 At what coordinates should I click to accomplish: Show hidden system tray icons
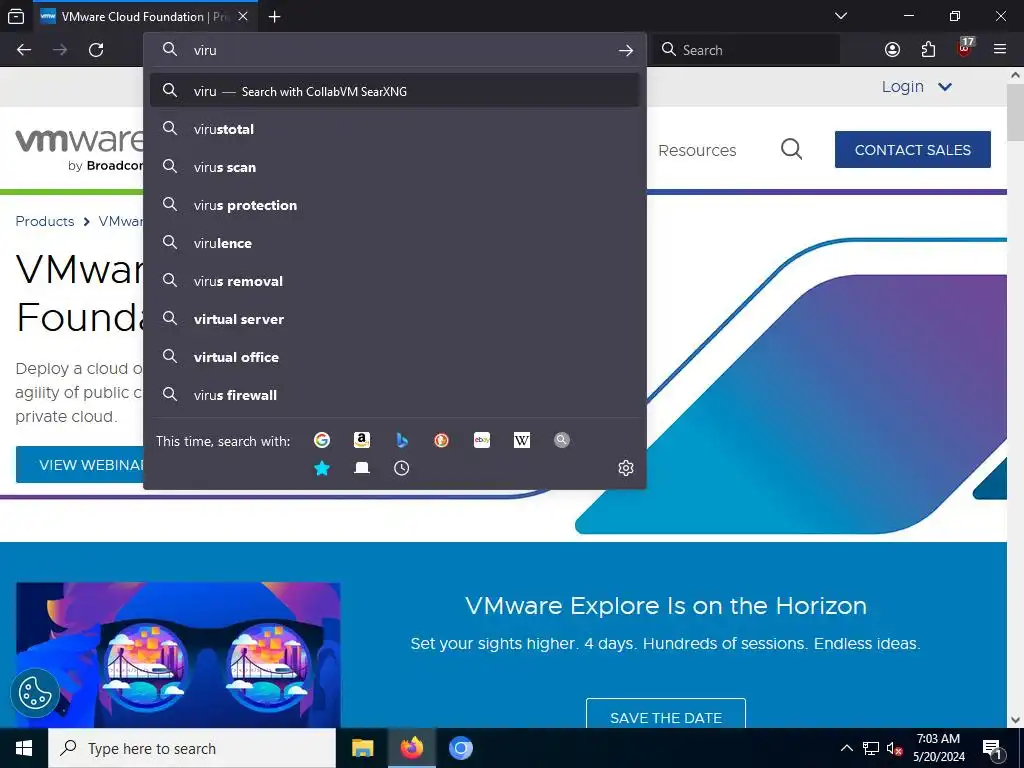pyautogui.click(x=846, y=748)
